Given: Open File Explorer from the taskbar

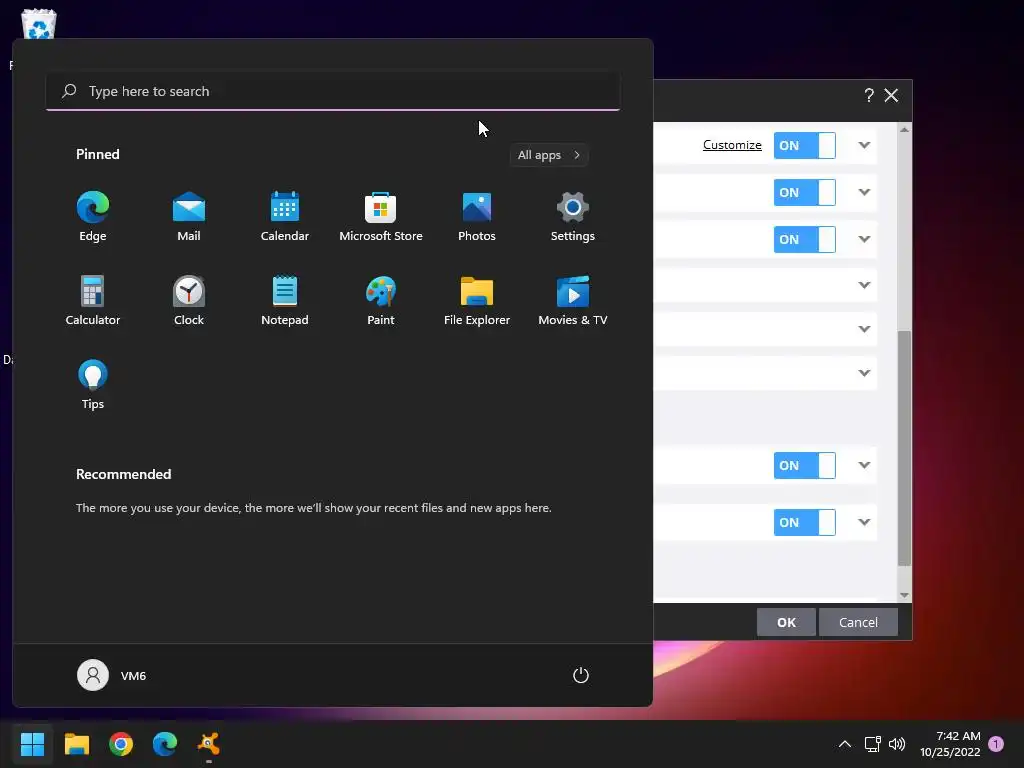Looking at the screenshot, I should click(76, 744).
